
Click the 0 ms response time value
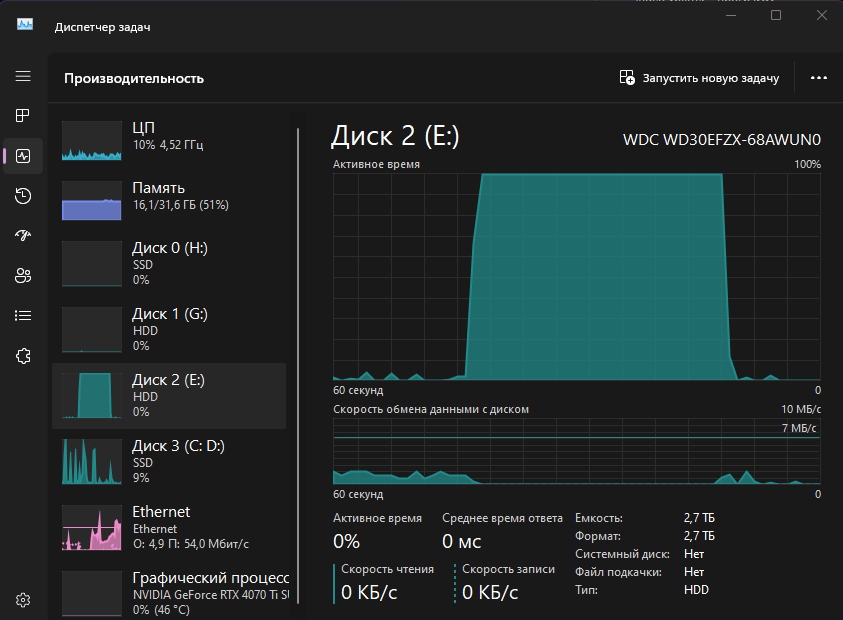pyautogui.click(x=461, y=541)
